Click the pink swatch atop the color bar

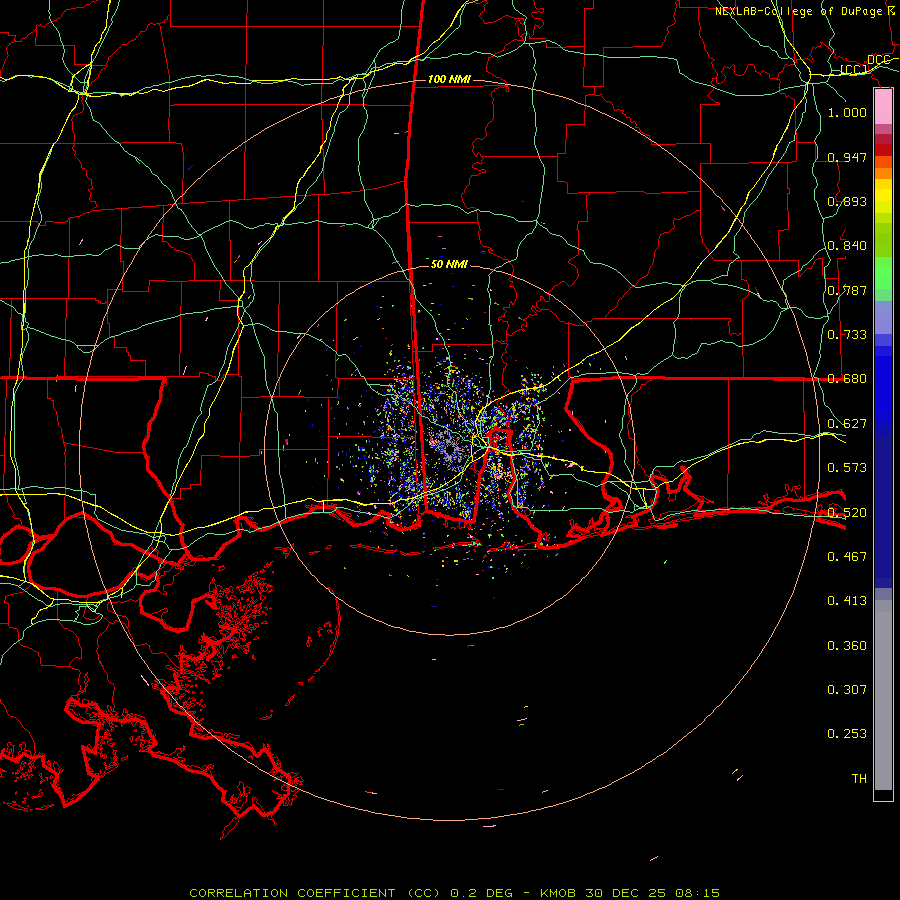pos(883,107)
